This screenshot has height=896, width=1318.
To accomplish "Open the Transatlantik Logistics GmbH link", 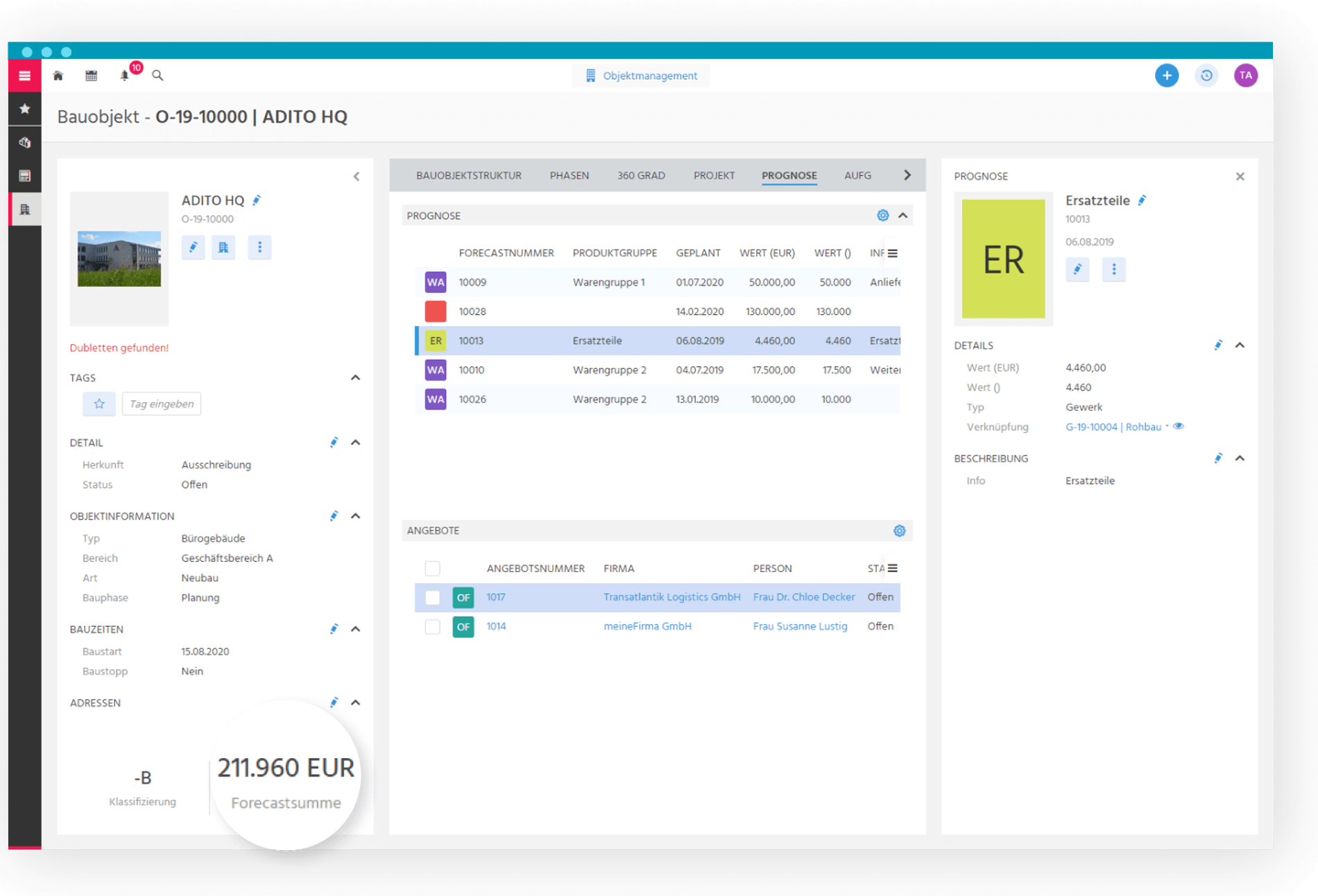I will [671, 597].
